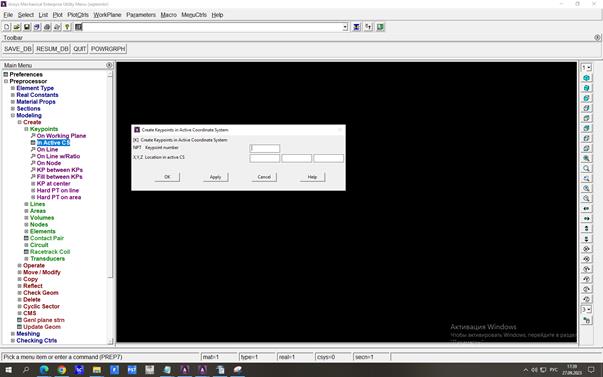Click the Zoom Out magnifier icon
This screenshot has width=603, height=377.
pos(586,198)
